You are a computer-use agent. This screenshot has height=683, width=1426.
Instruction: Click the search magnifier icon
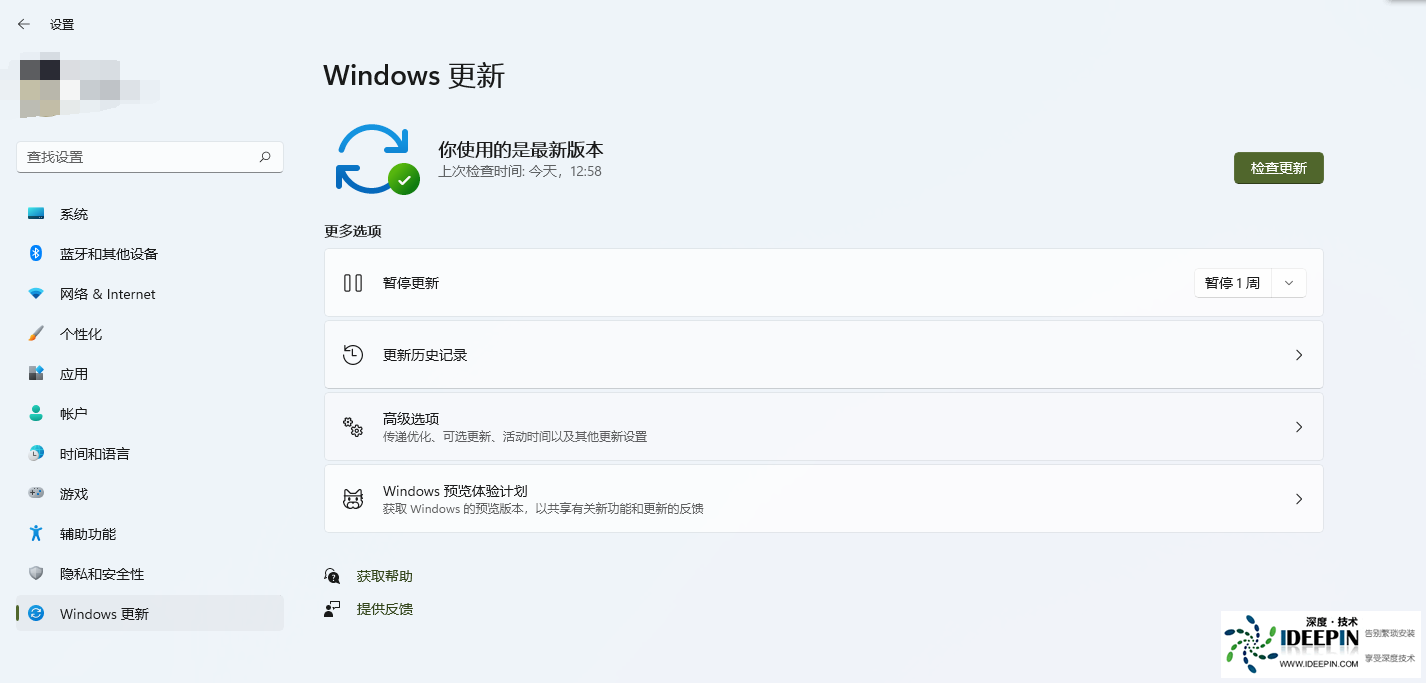(265, 157)
